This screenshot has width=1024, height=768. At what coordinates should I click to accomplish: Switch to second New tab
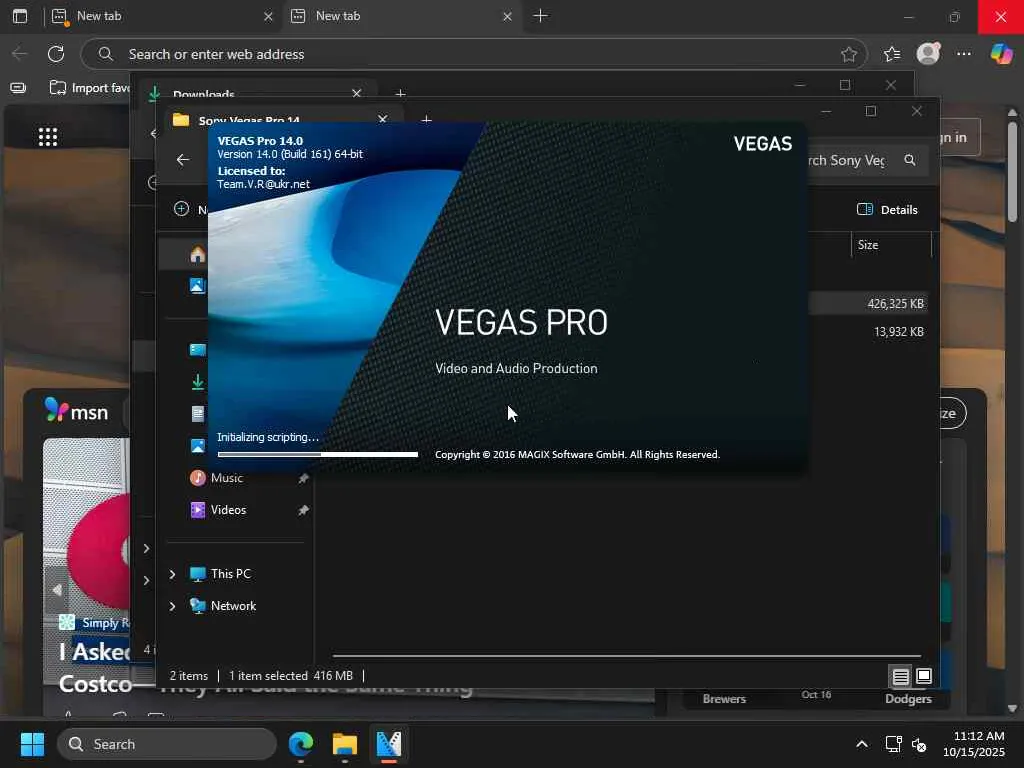(401, 16)
